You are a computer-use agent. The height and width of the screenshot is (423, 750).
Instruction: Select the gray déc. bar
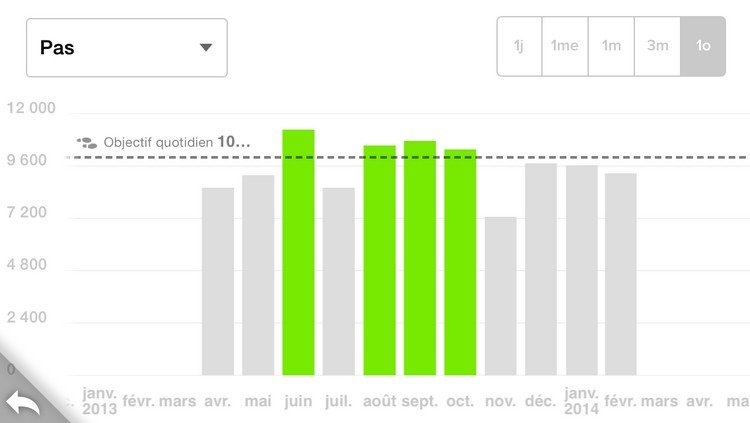[541, 269]
